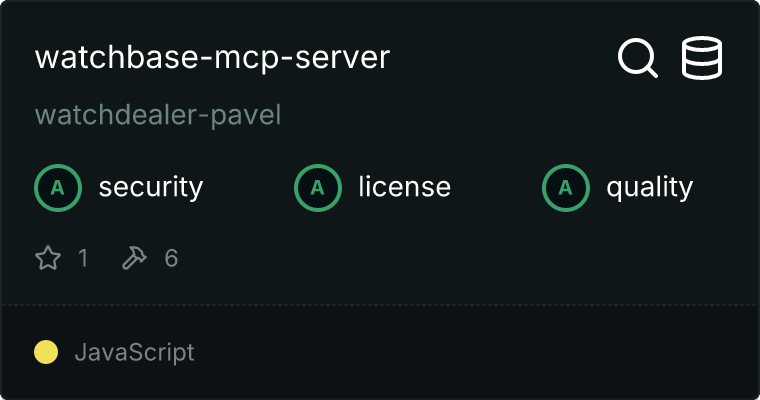760x400 pixels.
Task: Click the magnifying glass search icon
Action: tap(638, 58)
